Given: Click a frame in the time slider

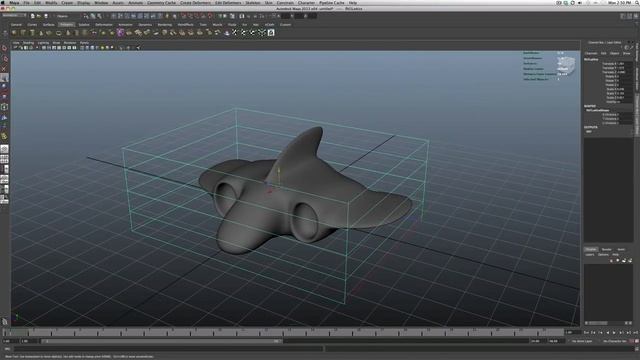Looking at the screenshot, I should pyautogui.click(x=284, y=333).
